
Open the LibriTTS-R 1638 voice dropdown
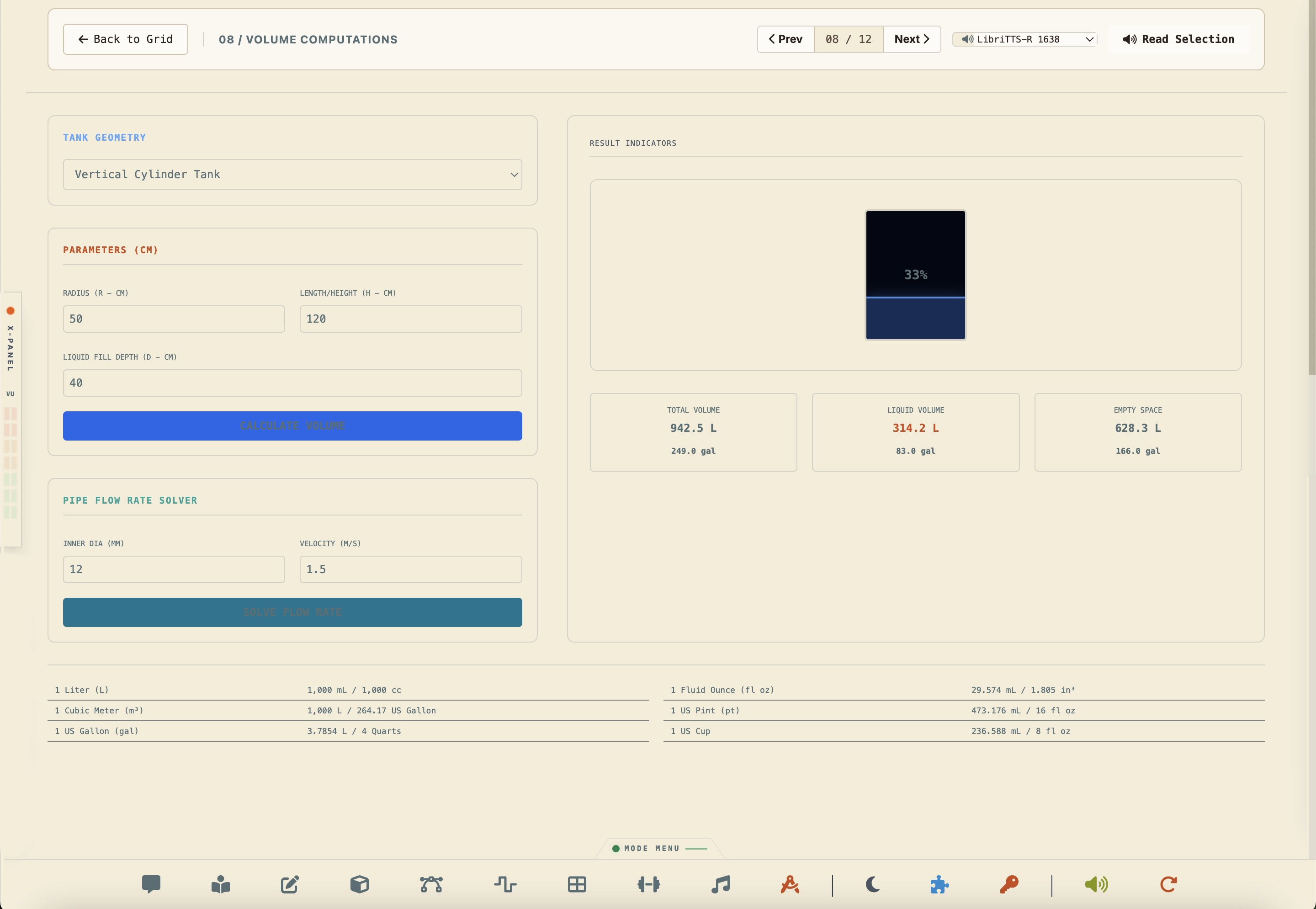(1024, 39)
